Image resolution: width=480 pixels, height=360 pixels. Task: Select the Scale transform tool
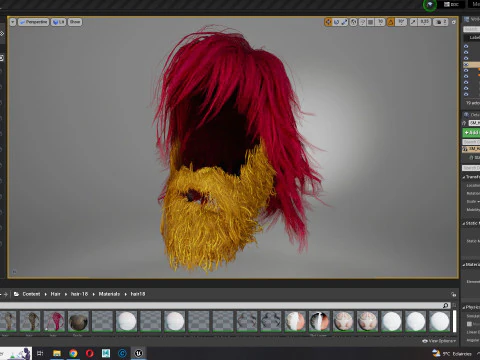coord(344,22)
